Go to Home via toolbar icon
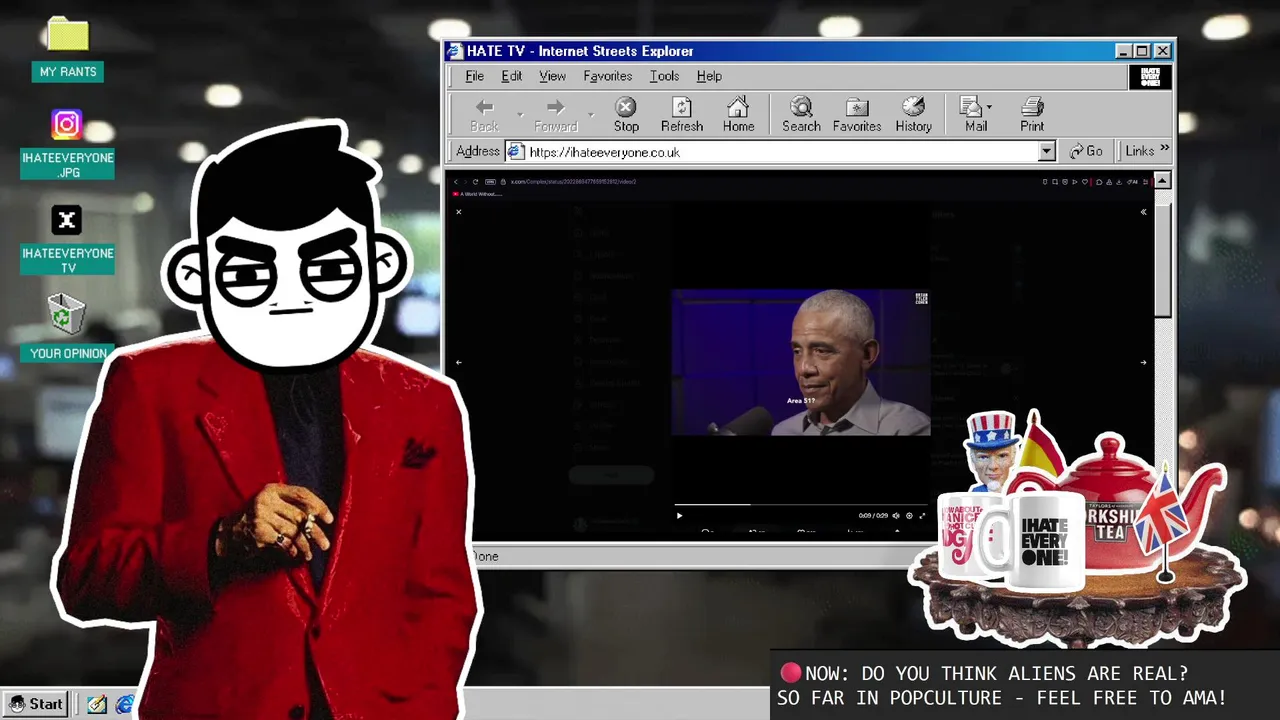1280x720 pixels. click(x=738, y=115)
